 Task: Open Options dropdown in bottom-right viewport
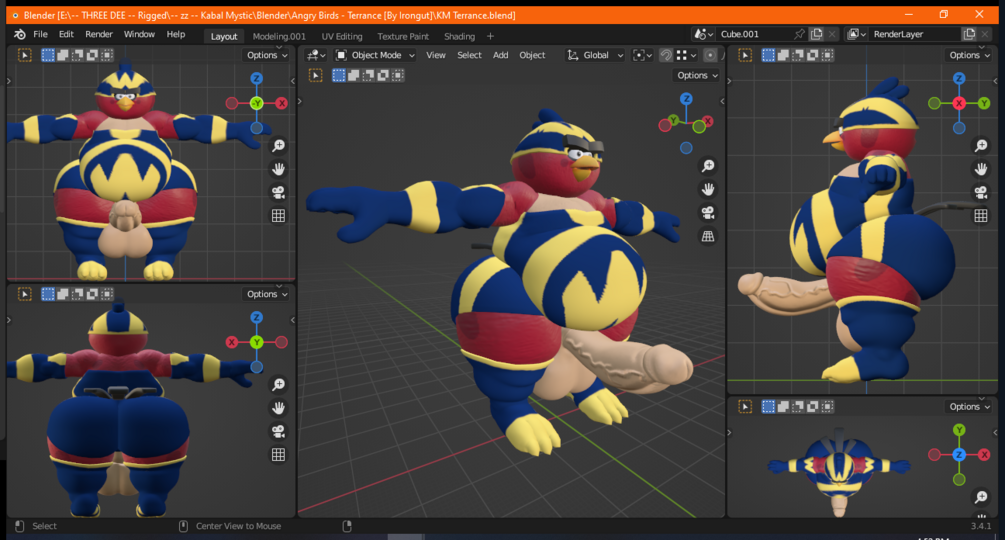969,407
